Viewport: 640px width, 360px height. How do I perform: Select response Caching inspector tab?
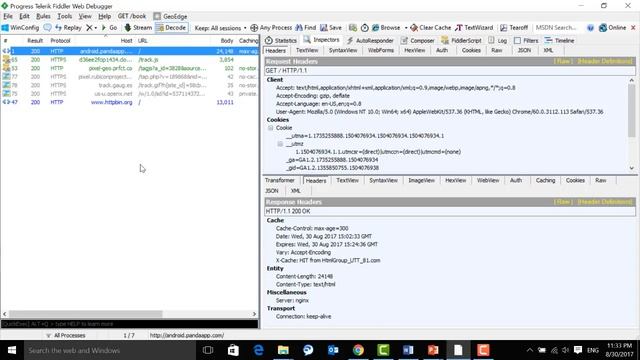tap(545, 180)
